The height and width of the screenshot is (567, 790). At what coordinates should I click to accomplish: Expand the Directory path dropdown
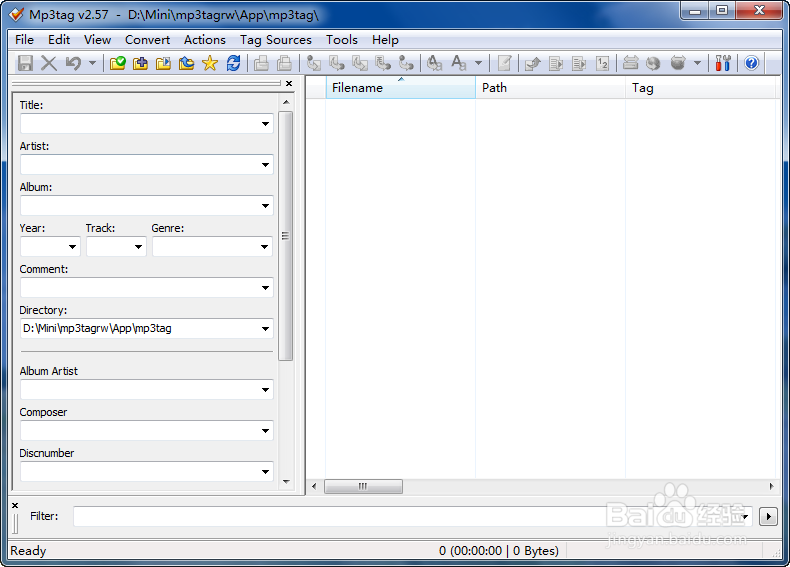(x=265, y=329)
